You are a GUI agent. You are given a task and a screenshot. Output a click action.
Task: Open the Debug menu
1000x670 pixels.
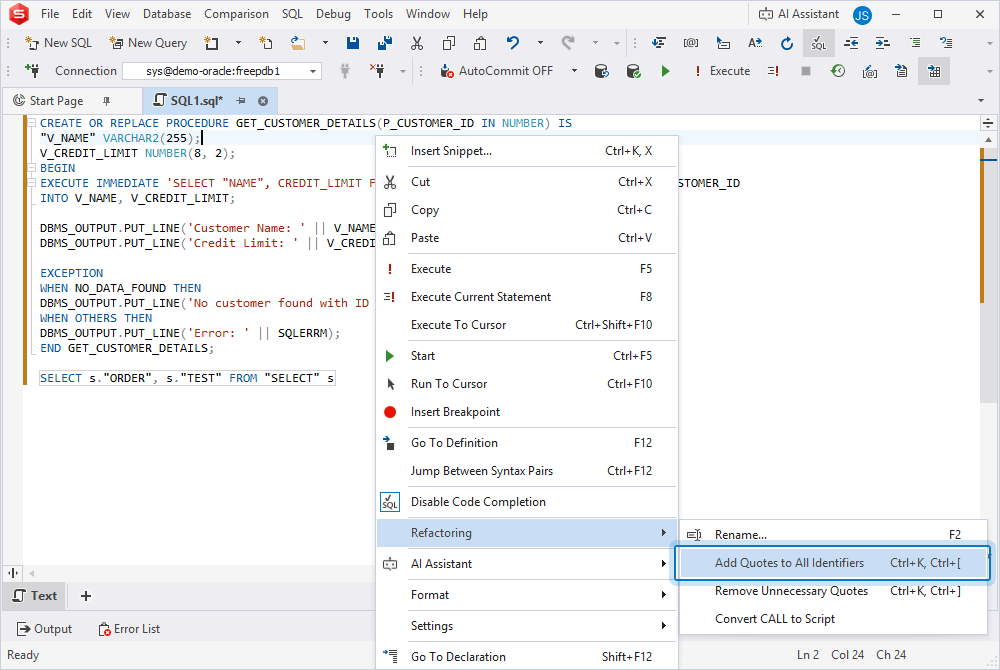(333, 13)
